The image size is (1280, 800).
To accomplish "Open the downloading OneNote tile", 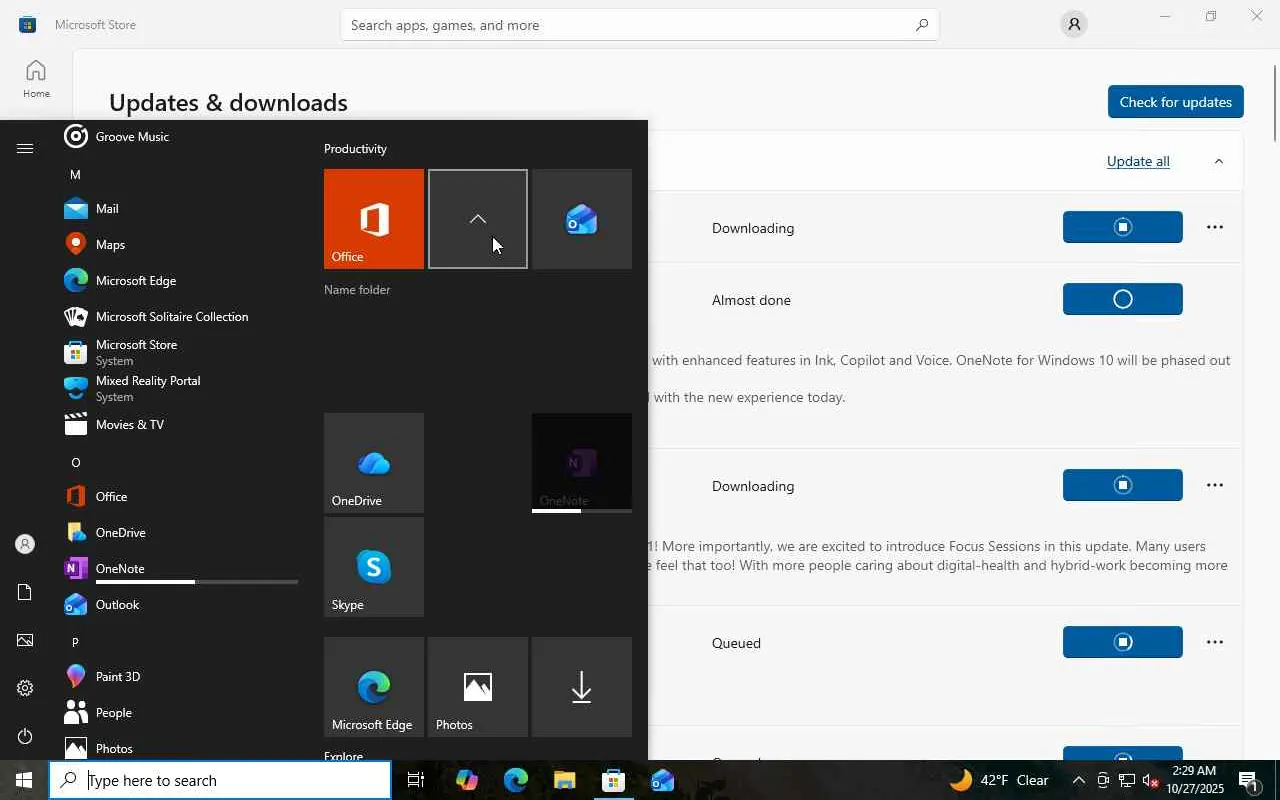I will tap(582, 463).
